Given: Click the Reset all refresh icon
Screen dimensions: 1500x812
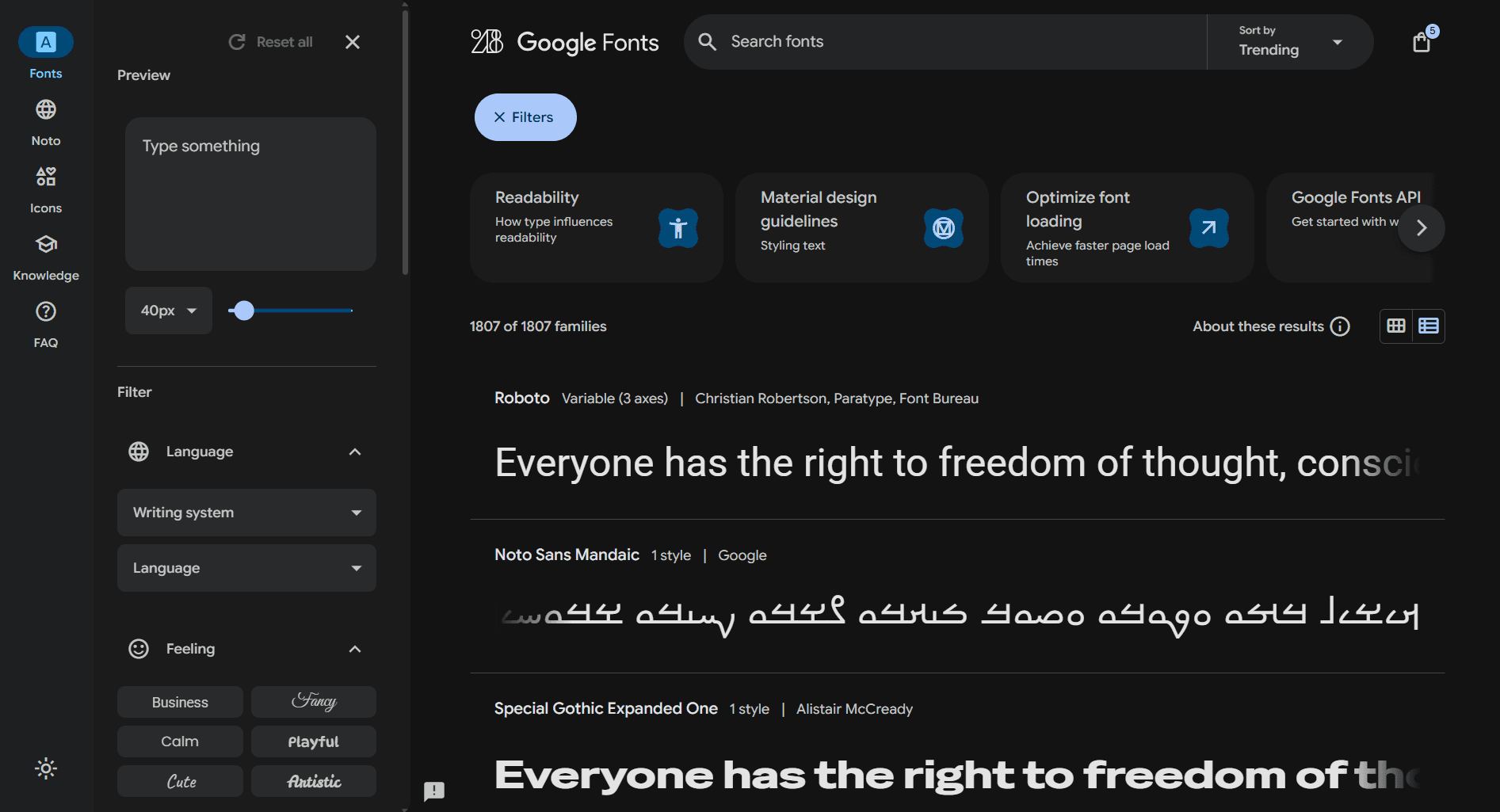Looking at the screenshot, I should pyautogui.click(x=237, y=42).
